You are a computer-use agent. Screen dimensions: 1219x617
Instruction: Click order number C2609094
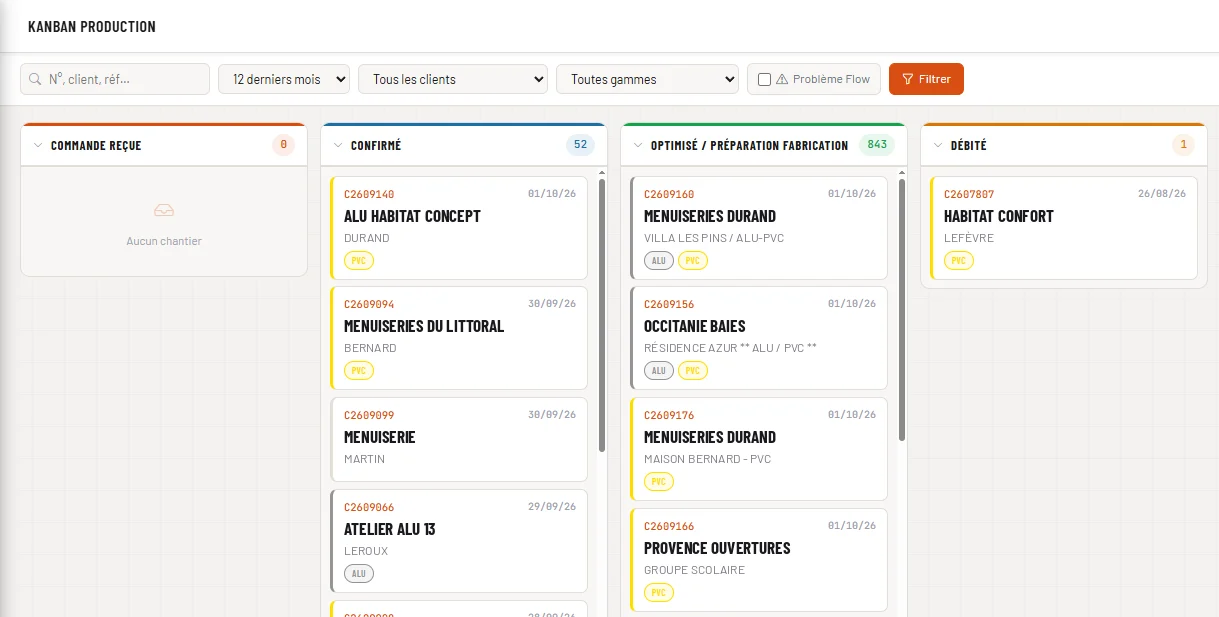369,304
